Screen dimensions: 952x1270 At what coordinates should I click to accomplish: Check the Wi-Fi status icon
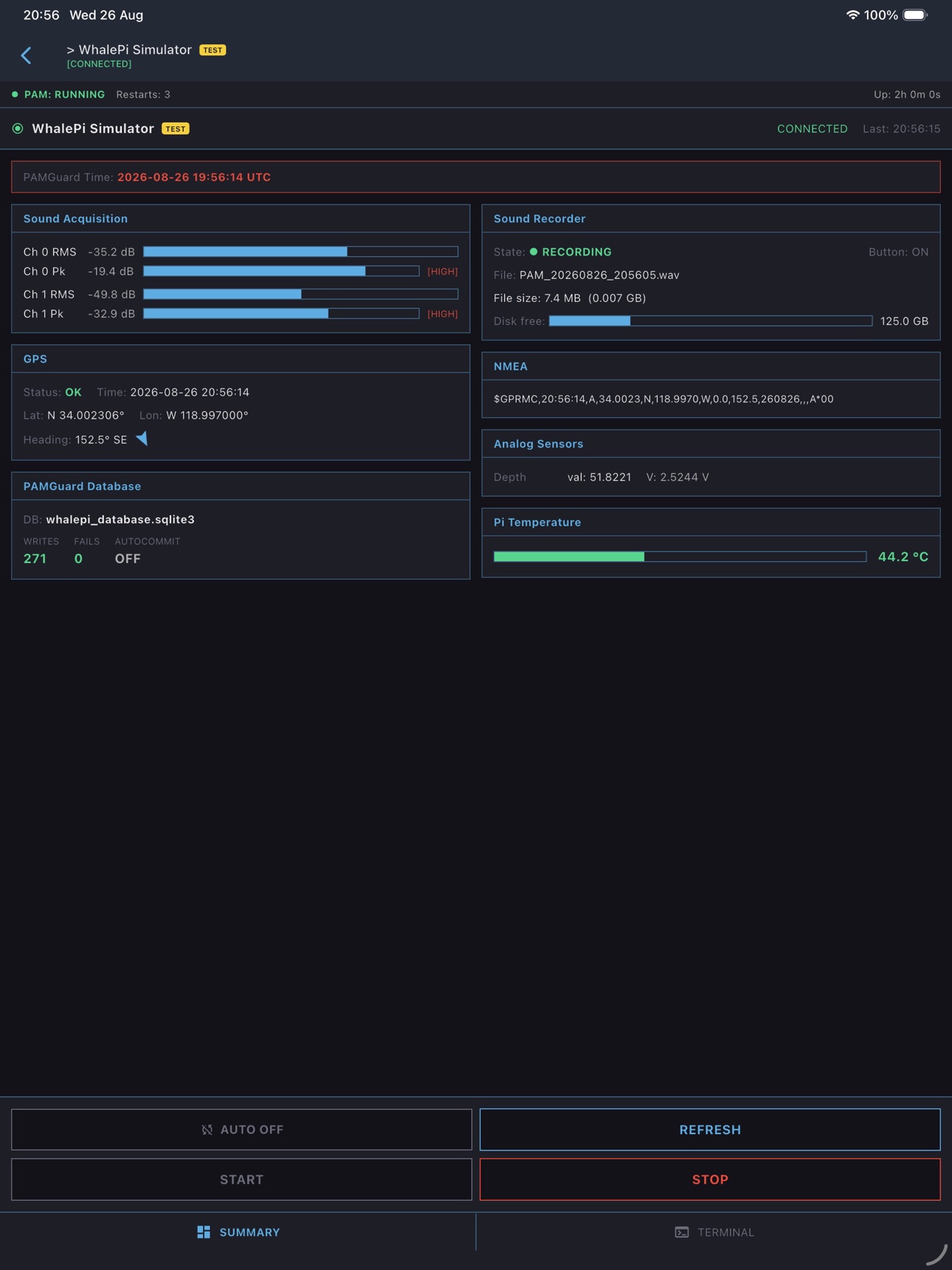[852, 15]
